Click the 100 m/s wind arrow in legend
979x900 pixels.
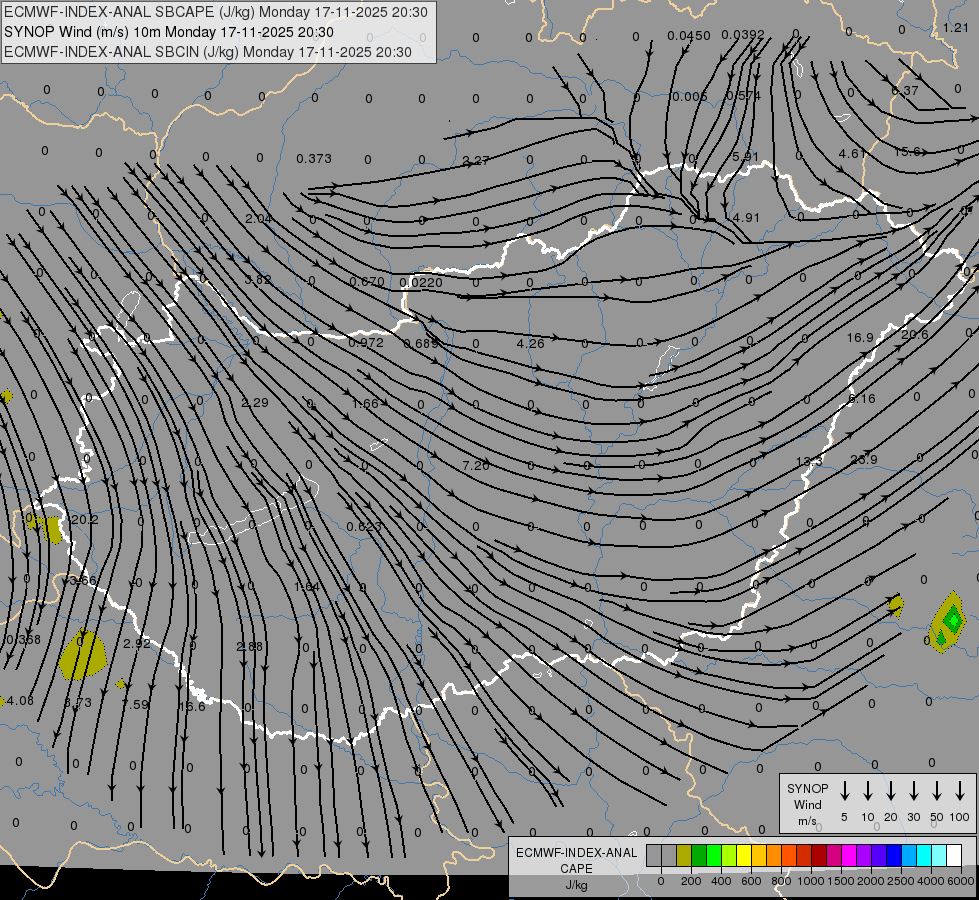coord(960,791)
